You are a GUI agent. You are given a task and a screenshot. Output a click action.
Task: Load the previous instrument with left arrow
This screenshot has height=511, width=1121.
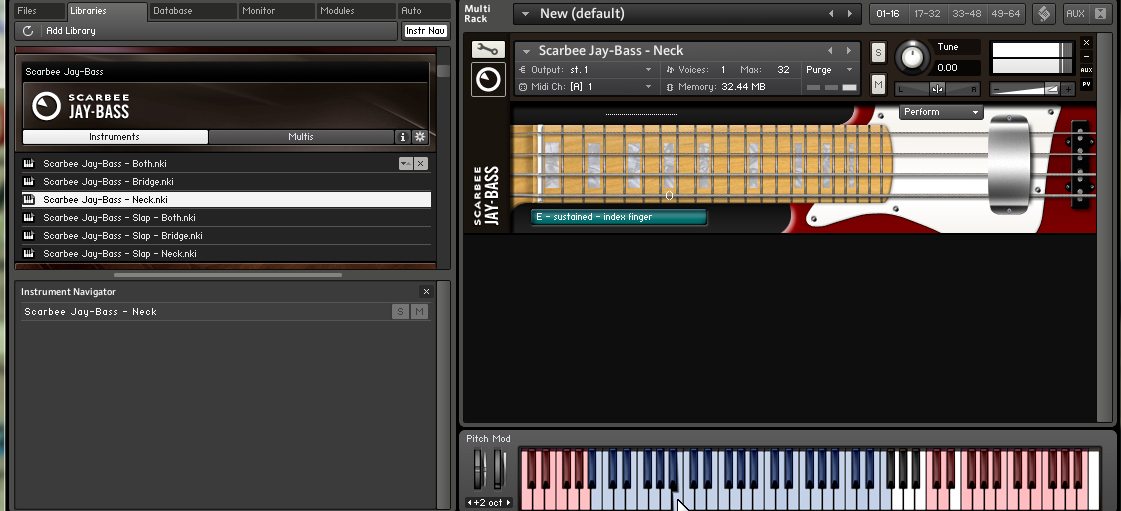tap(830, 51)
